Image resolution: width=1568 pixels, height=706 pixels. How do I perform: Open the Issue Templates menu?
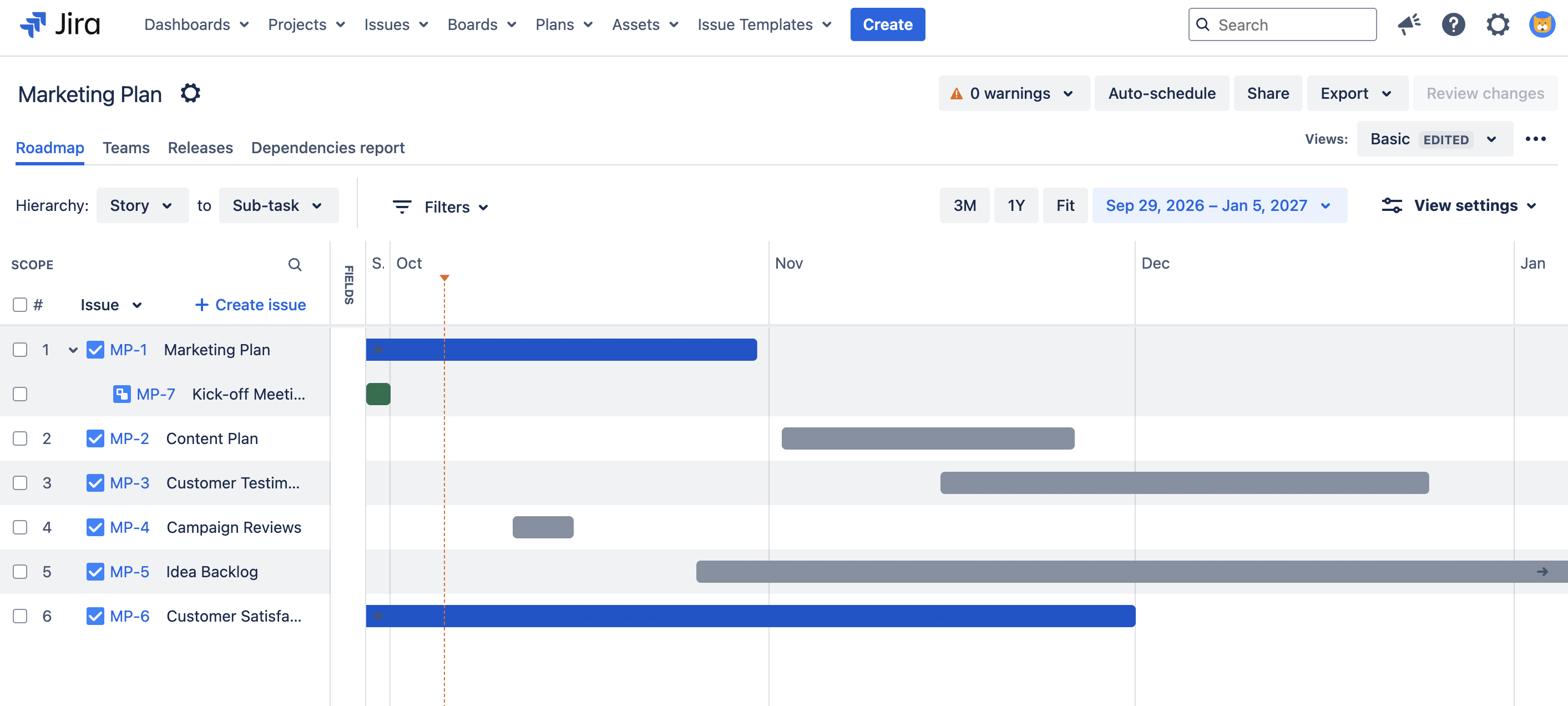pyautogui.click(x=765, y=24)
